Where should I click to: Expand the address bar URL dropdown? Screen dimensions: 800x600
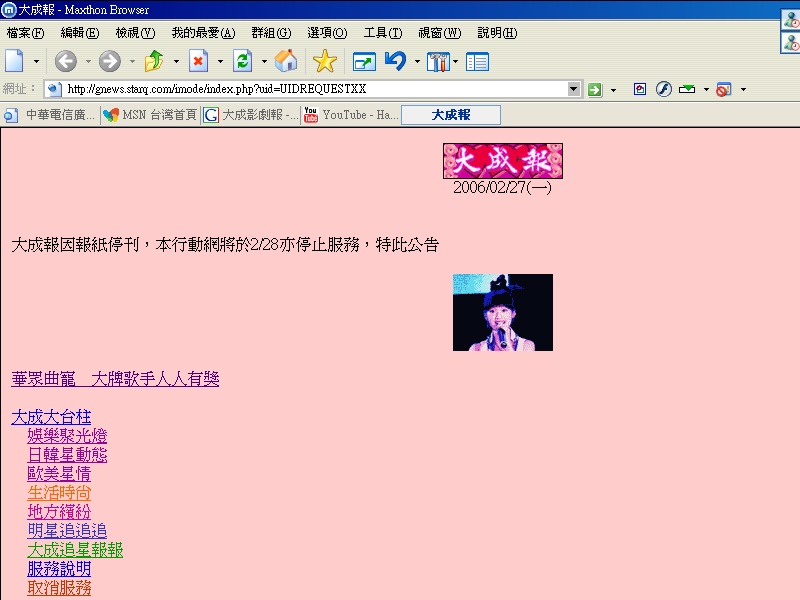[x=574, y=89]
